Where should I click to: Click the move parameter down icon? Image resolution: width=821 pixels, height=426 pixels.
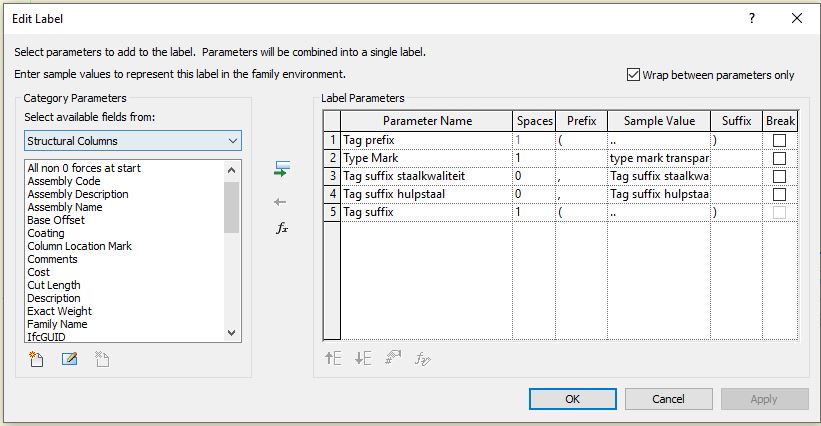point(363,358)
